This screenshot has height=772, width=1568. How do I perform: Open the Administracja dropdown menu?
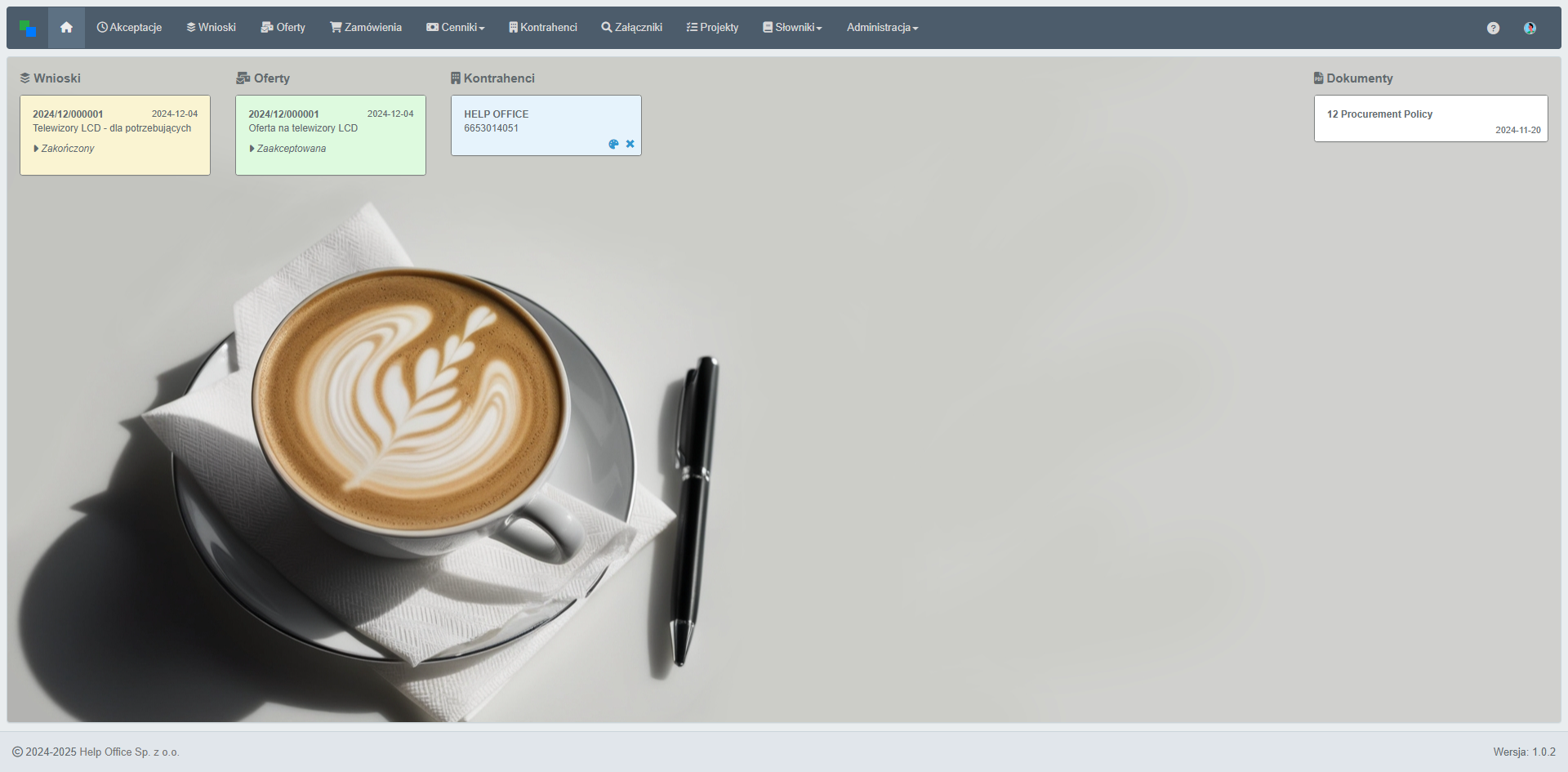[x=882, y=28]
